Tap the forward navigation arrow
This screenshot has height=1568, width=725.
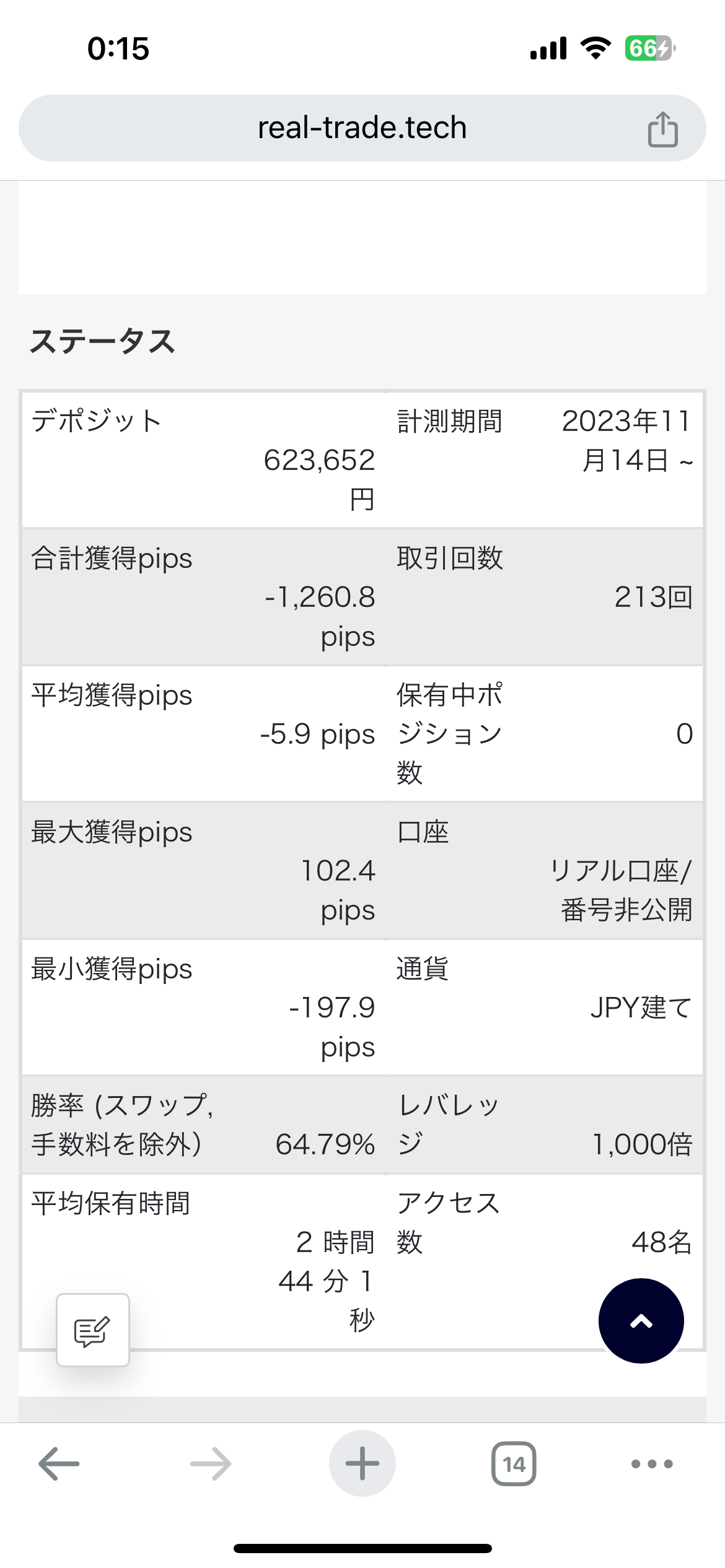[x=211, y=1463]
